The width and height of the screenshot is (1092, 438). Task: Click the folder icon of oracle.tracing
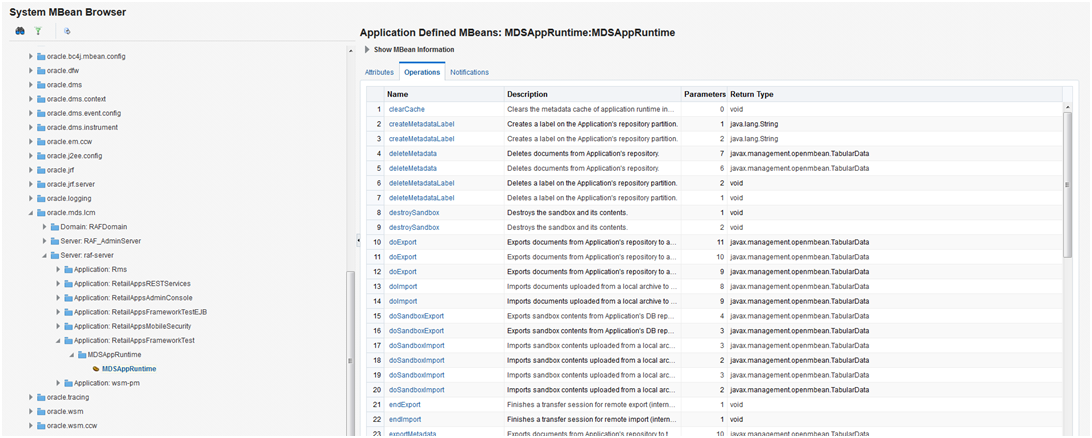41,397
